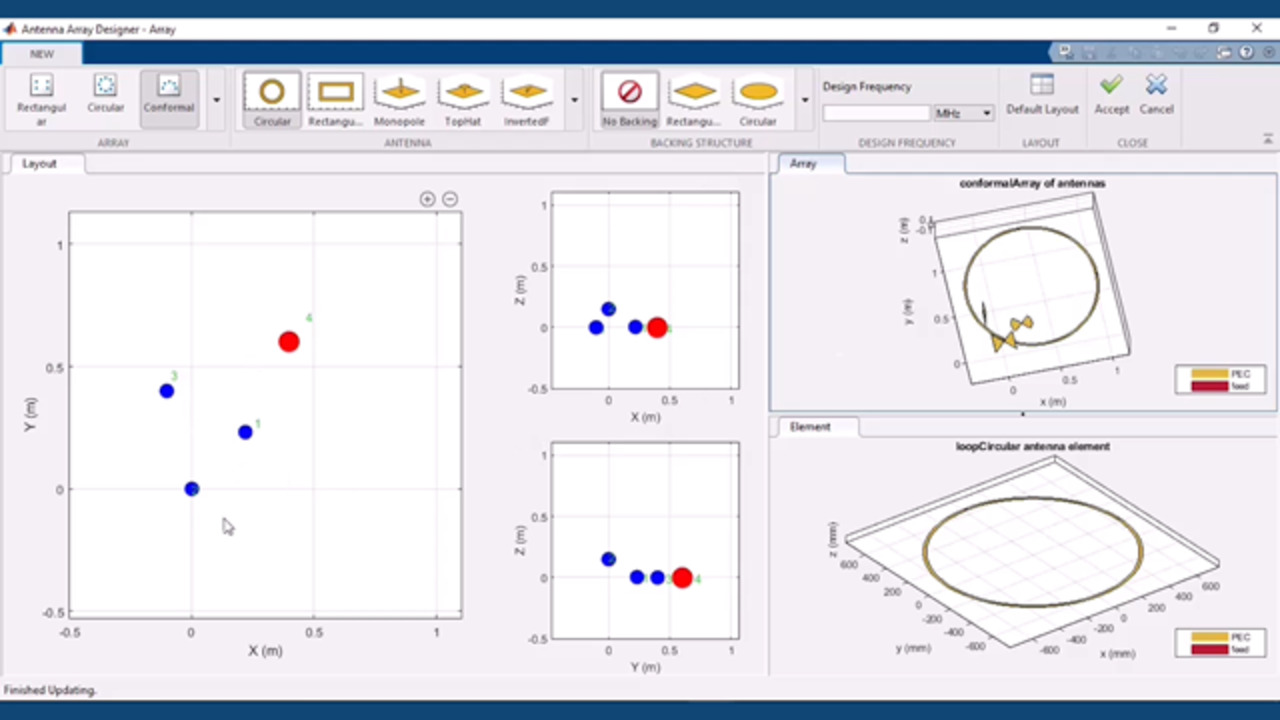Select the TopHat antenna element
This screenshot has width=1280, height=720.
point(463,100)
